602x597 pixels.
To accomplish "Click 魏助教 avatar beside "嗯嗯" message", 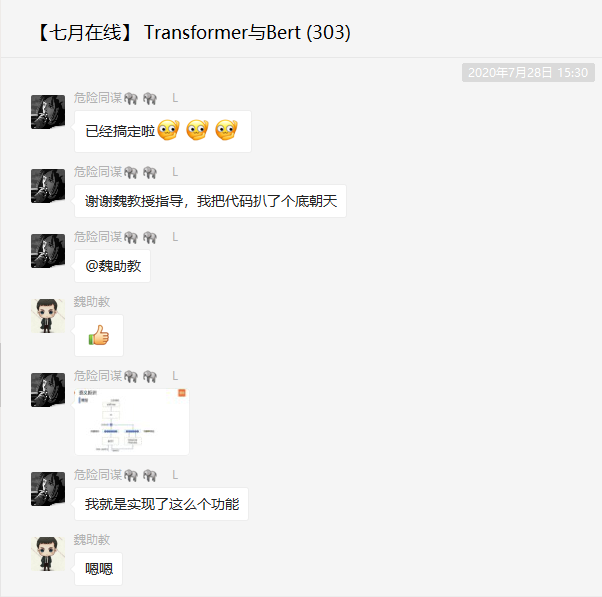I will 48,554.
